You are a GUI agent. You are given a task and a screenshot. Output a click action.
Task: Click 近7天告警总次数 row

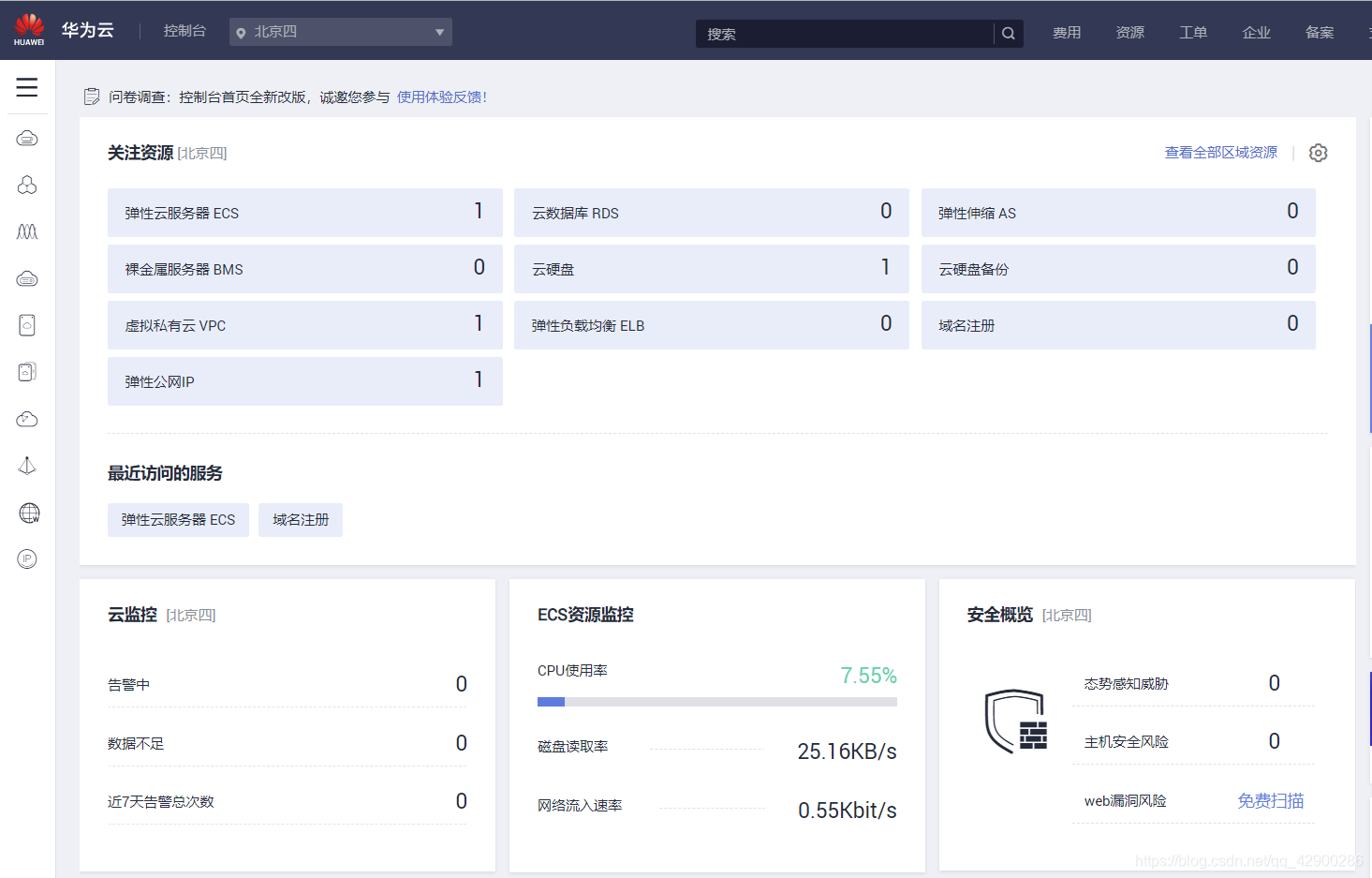pyautogui.click(x=288, y=801)
